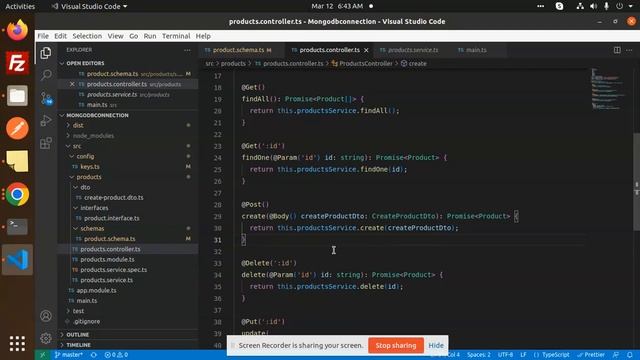Click Hide in screen sharing bar
640x360 pixels.
coord(436,345)
